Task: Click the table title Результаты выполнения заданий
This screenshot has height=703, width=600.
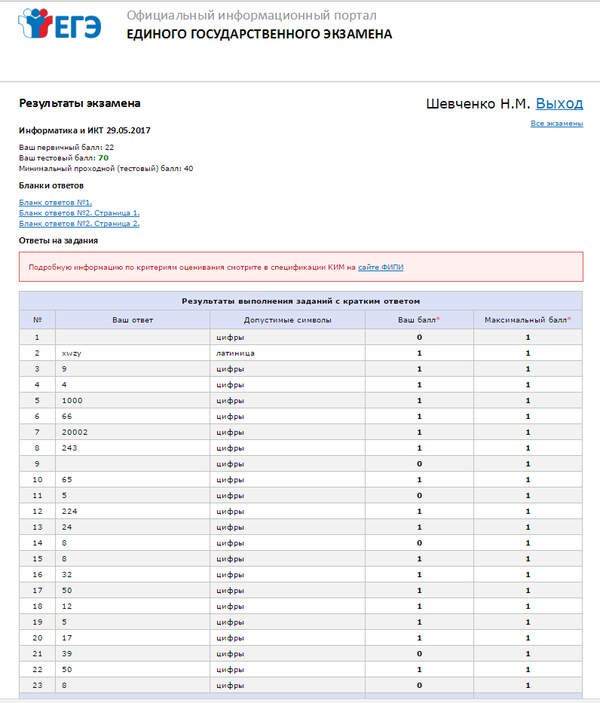Action: pos(300,301)
